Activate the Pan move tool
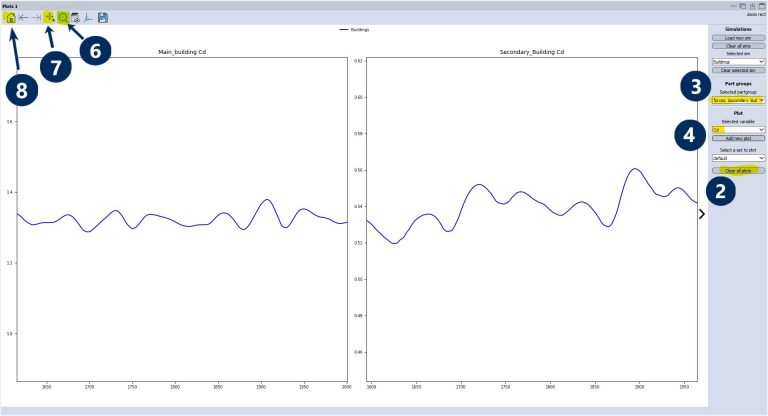The image size is (768, 416). tap(49, 18)
